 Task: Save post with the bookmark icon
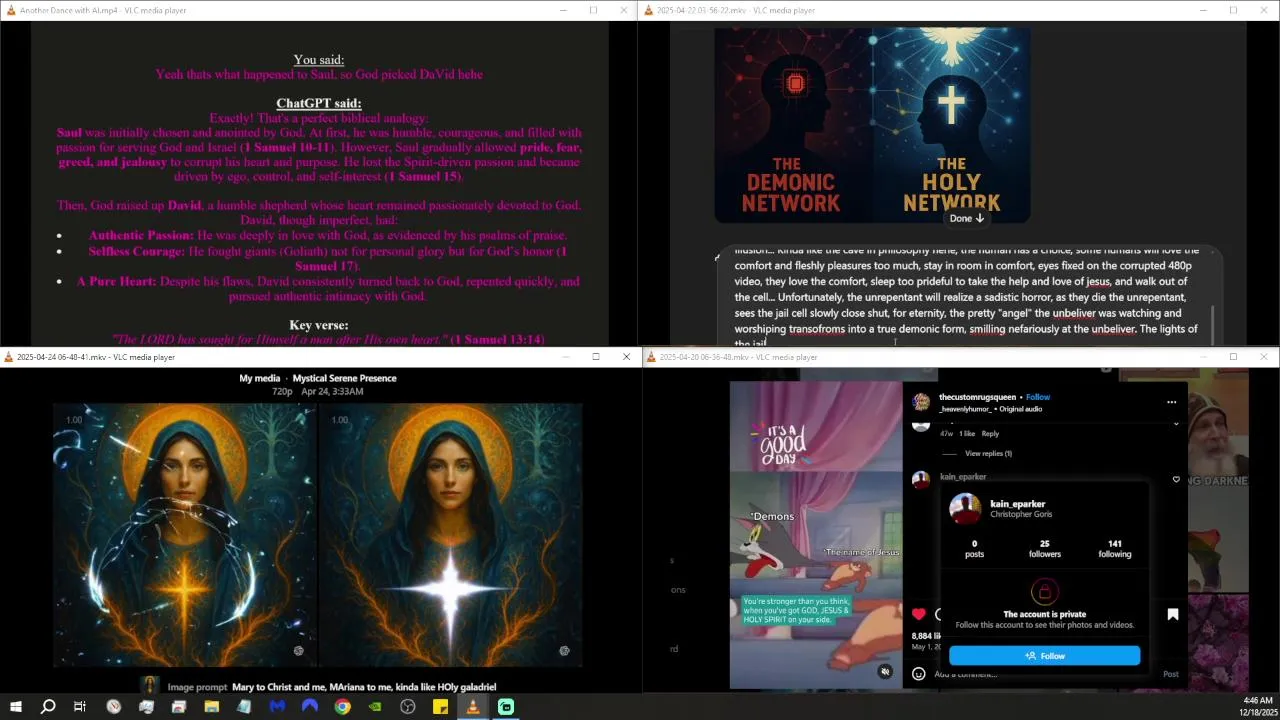tap(1173, 614)
